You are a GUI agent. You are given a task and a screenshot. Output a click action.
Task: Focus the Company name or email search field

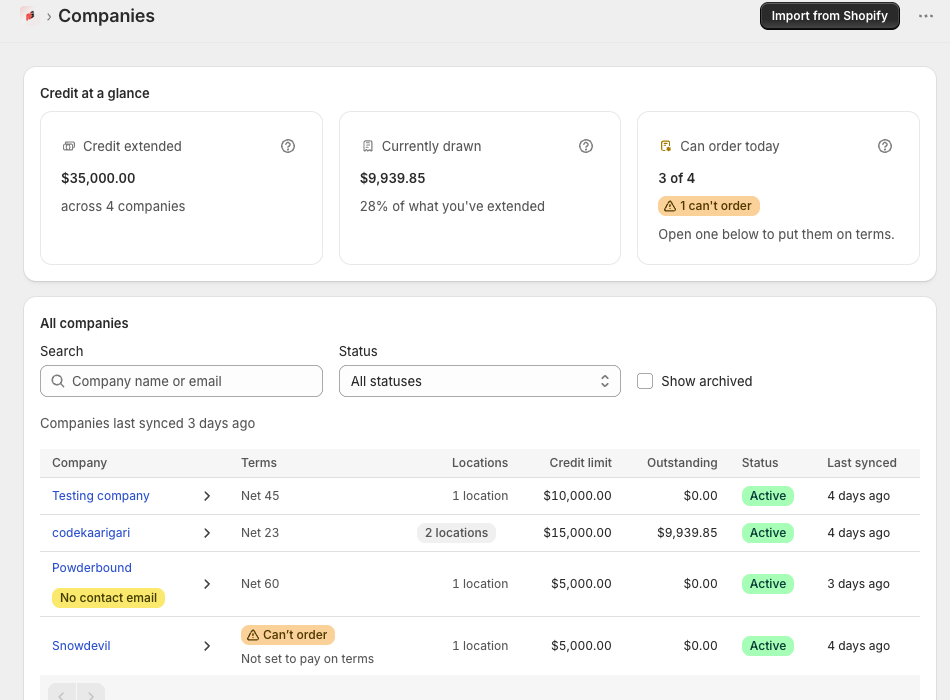point(181,381)
